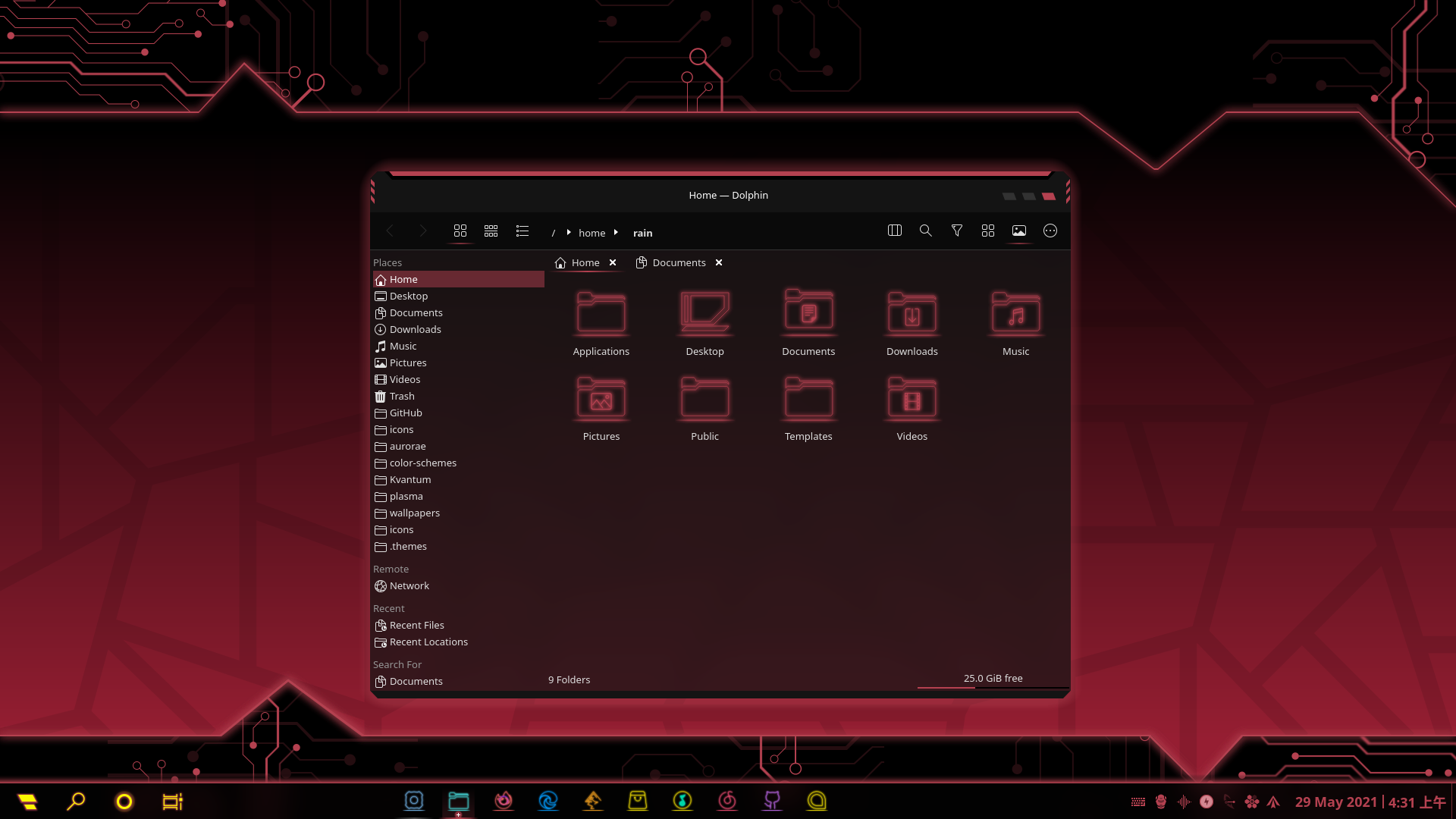Select the Public folder icon
Image resolution: width=1456 pixels, height=819 pixels.
(x=705, y=398)
